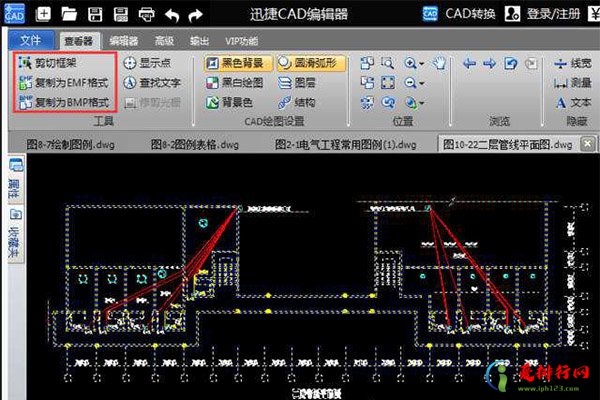Click 登录/注册 to log in
The height and width of the screenshot is (400, 600).
(542, 14)
